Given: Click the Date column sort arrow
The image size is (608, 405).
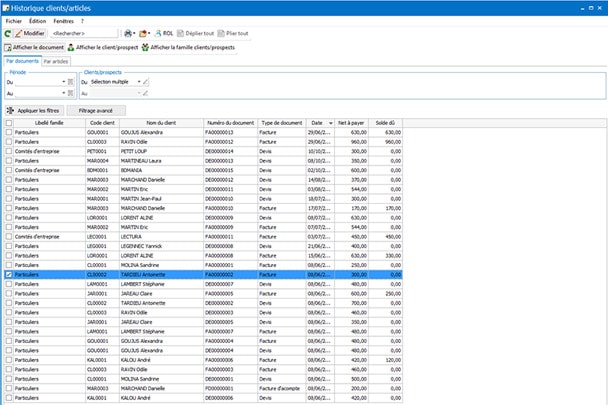Looking at the screenshot, I should click(331, 123).
